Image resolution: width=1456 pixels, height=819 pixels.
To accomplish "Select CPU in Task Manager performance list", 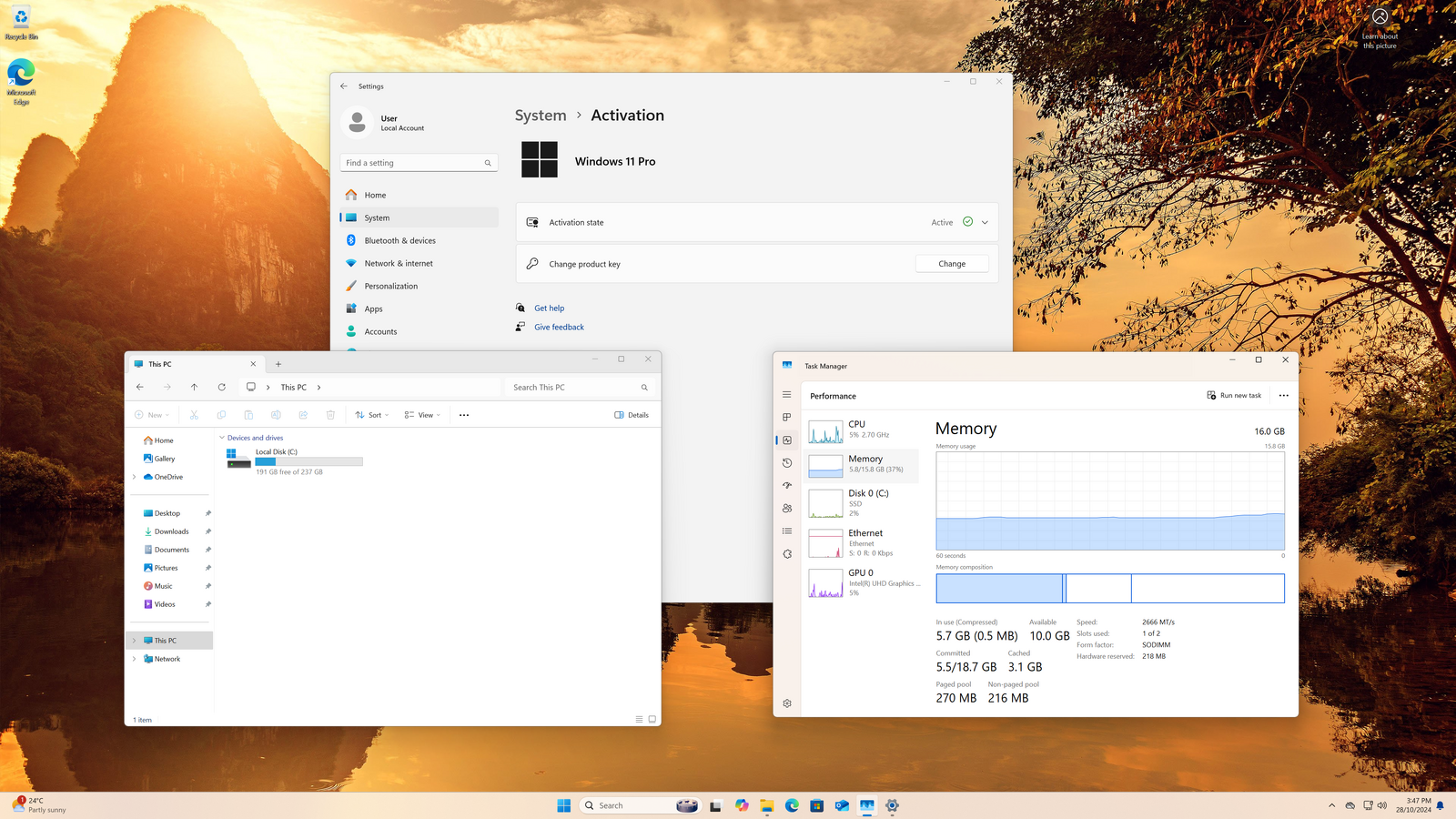I will pos(862,430).
